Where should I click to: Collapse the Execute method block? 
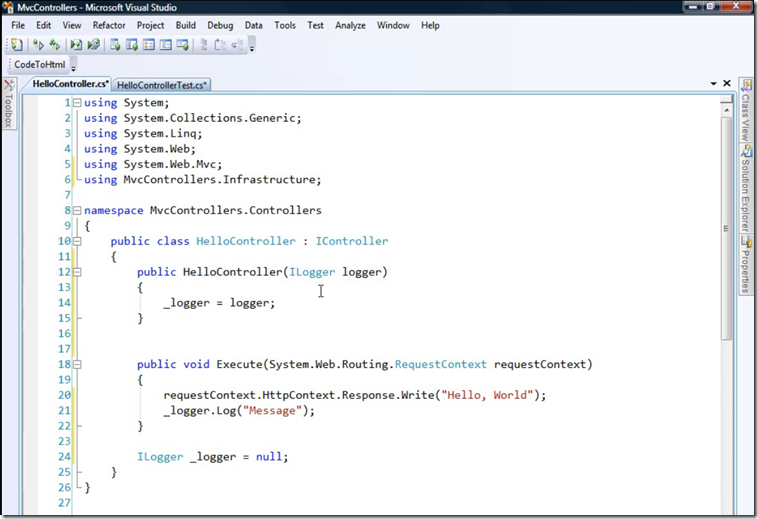tap(77, 364)
